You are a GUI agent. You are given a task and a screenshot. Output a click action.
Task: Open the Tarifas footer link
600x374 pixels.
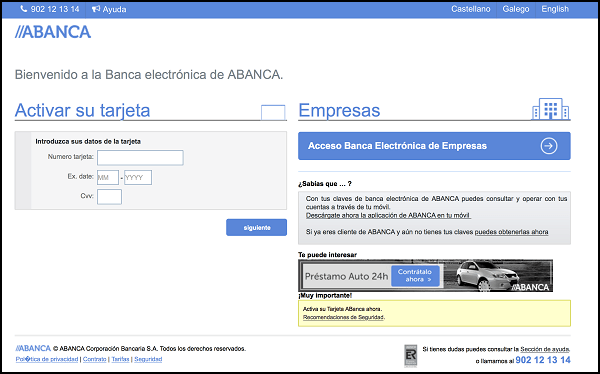(x=120, y=359)
